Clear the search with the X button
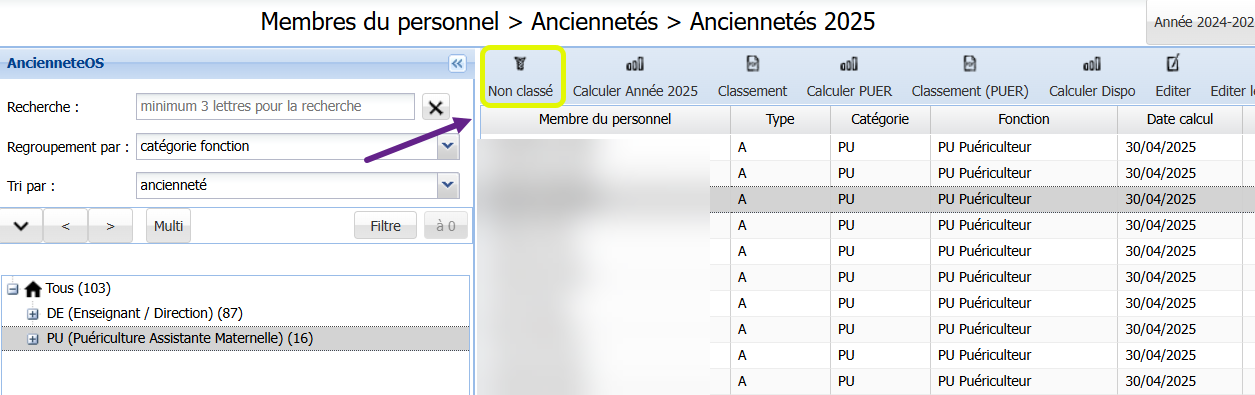The width and height of the screenshot is (1255, 395). click(x=436, y=107)
